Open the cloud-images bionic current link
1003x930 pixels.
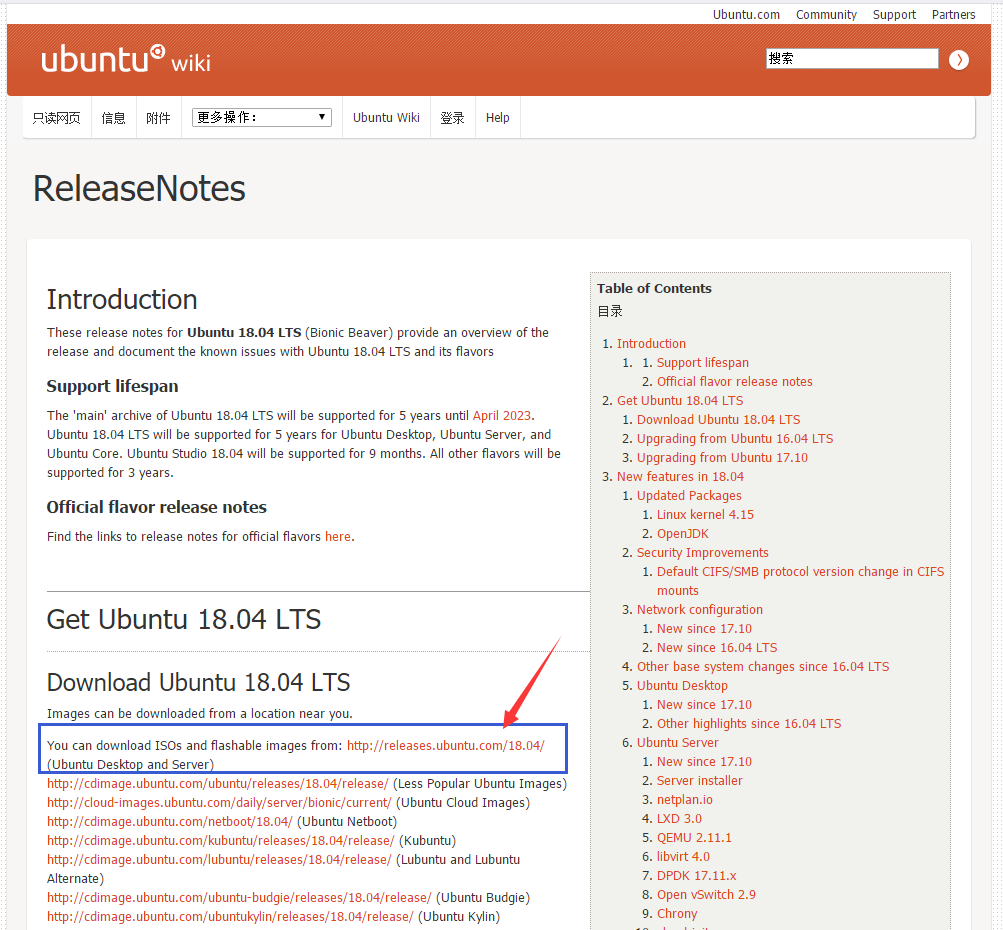pyautogui.click(x=219, y=803)
